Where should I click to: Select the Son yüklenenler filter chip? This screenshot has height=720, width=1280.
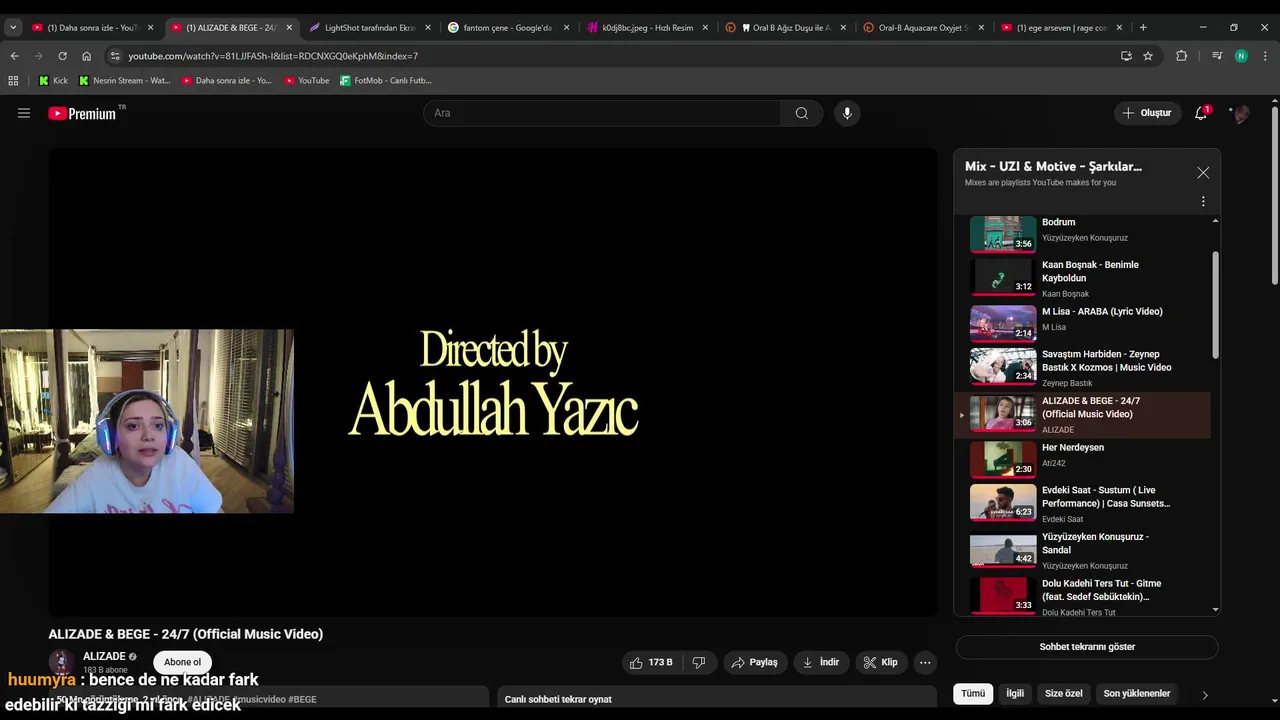tap(1137, 693)
